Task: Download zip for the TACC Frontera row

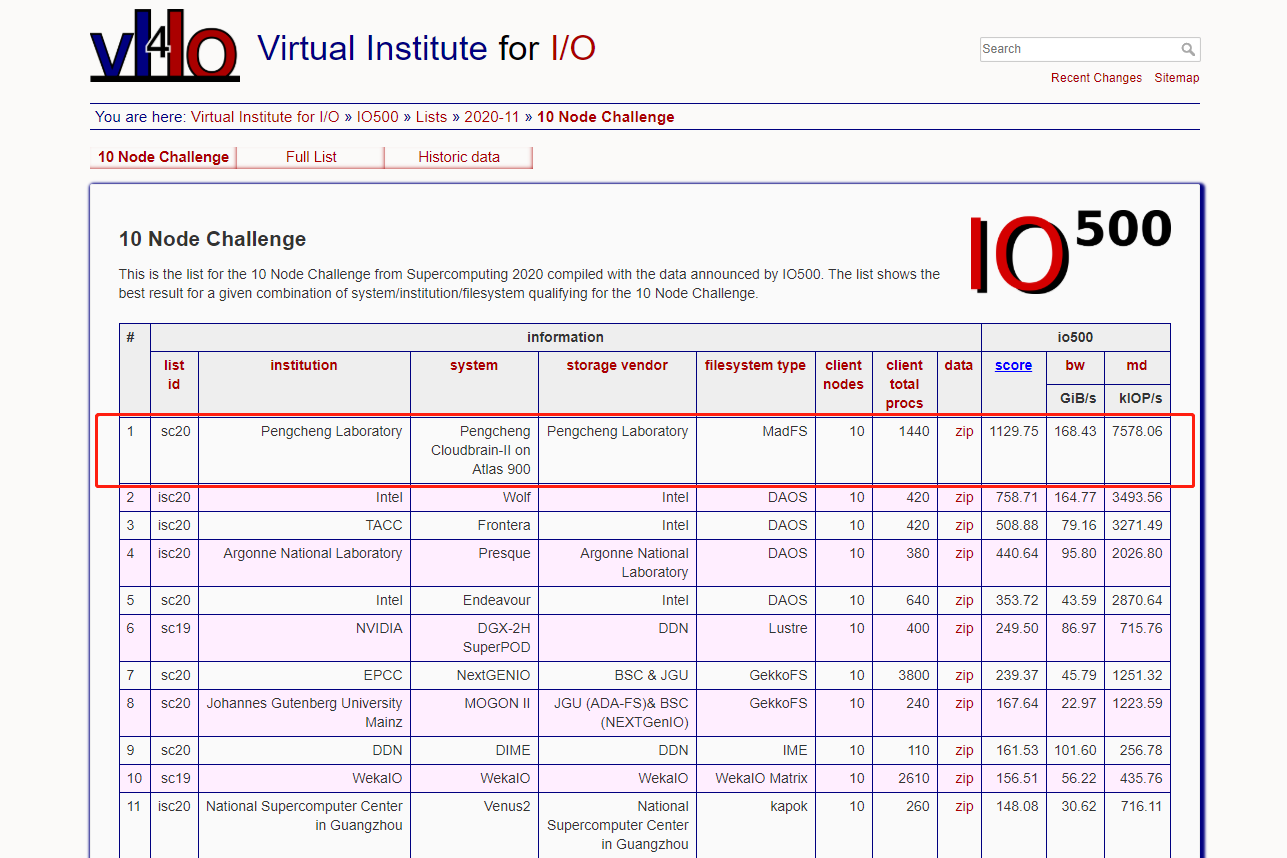Action: point(963,525)
